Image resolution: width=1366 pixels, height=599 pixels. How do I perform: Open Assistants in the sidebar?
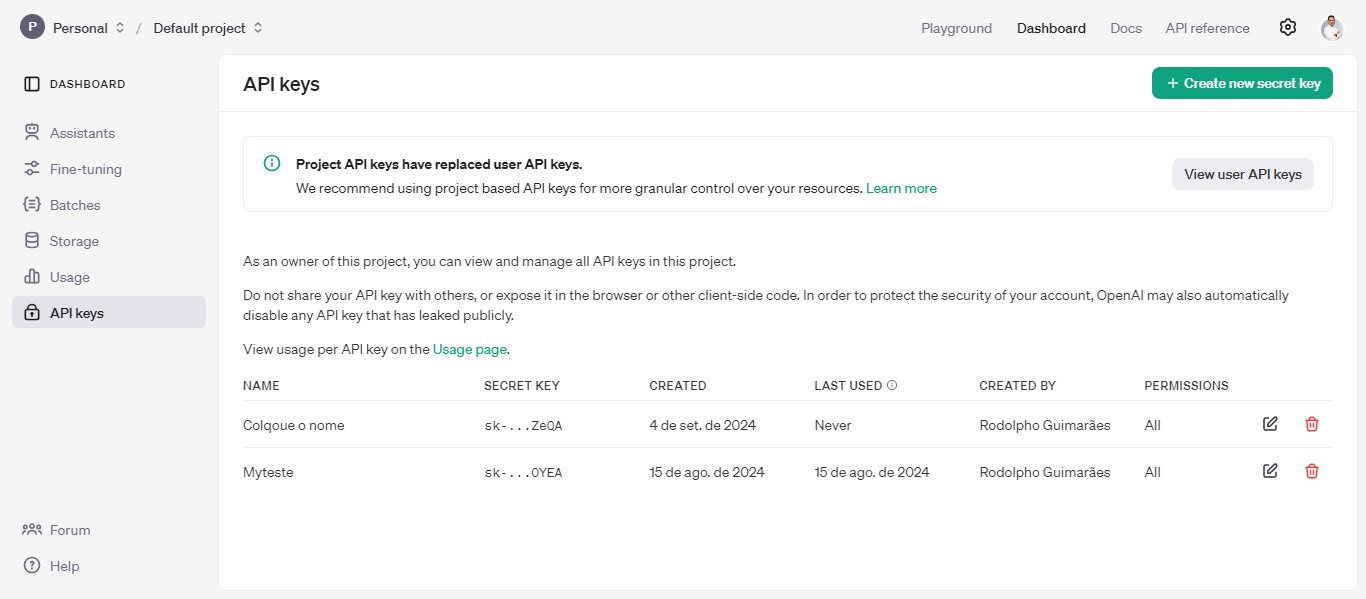pyautogui.click(x=109, y=133)
